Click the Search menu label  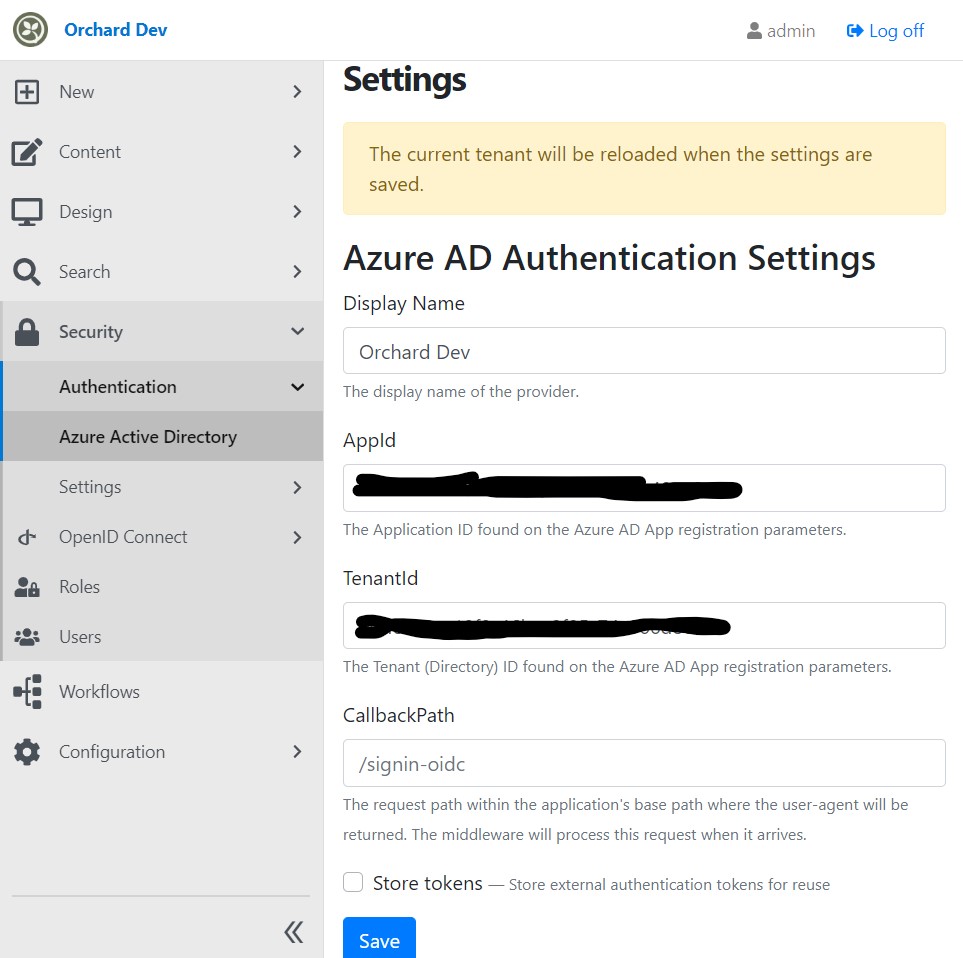click(x=85, y=271)
